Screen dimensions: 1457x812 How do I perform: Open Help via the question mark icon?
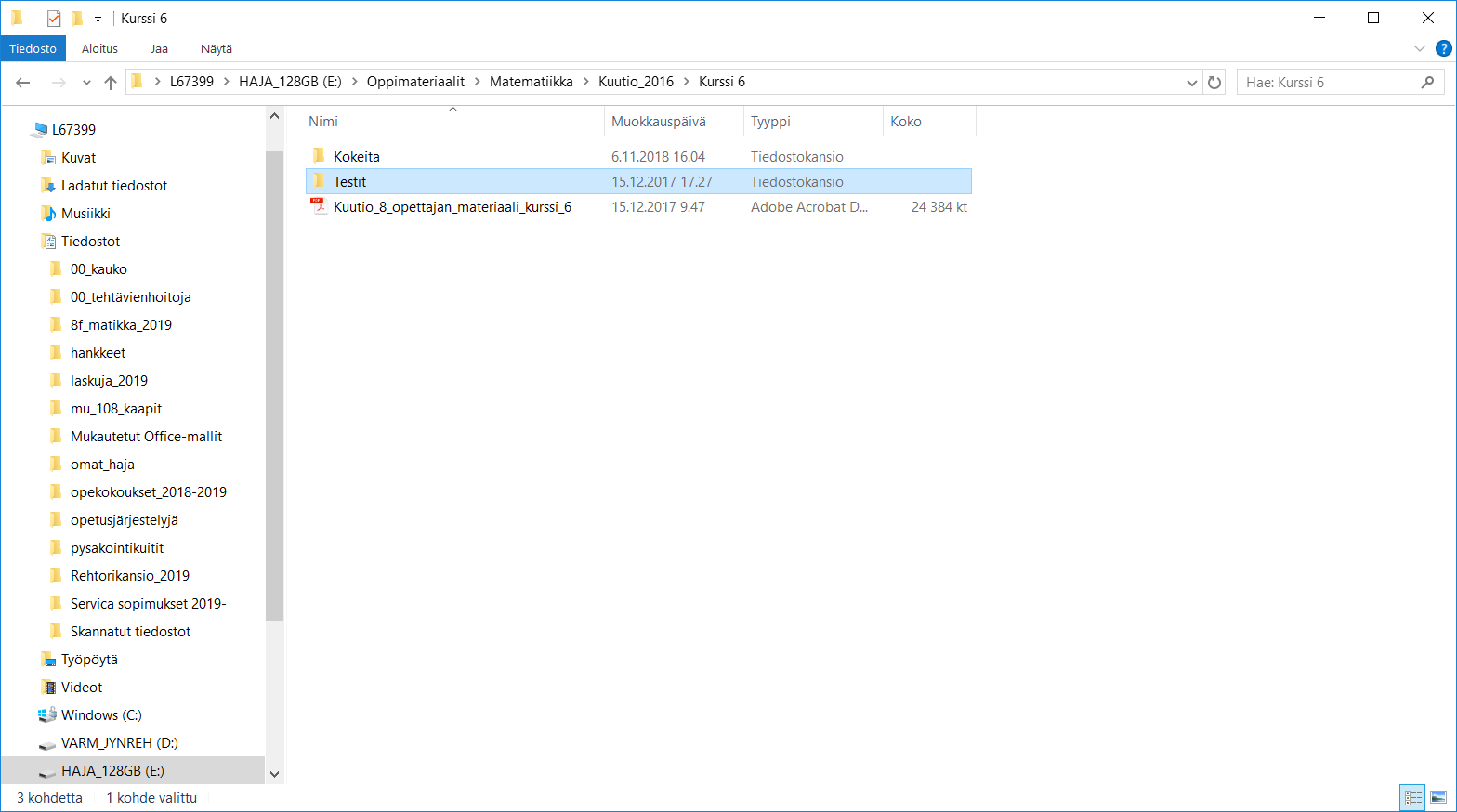point(1443,48)
